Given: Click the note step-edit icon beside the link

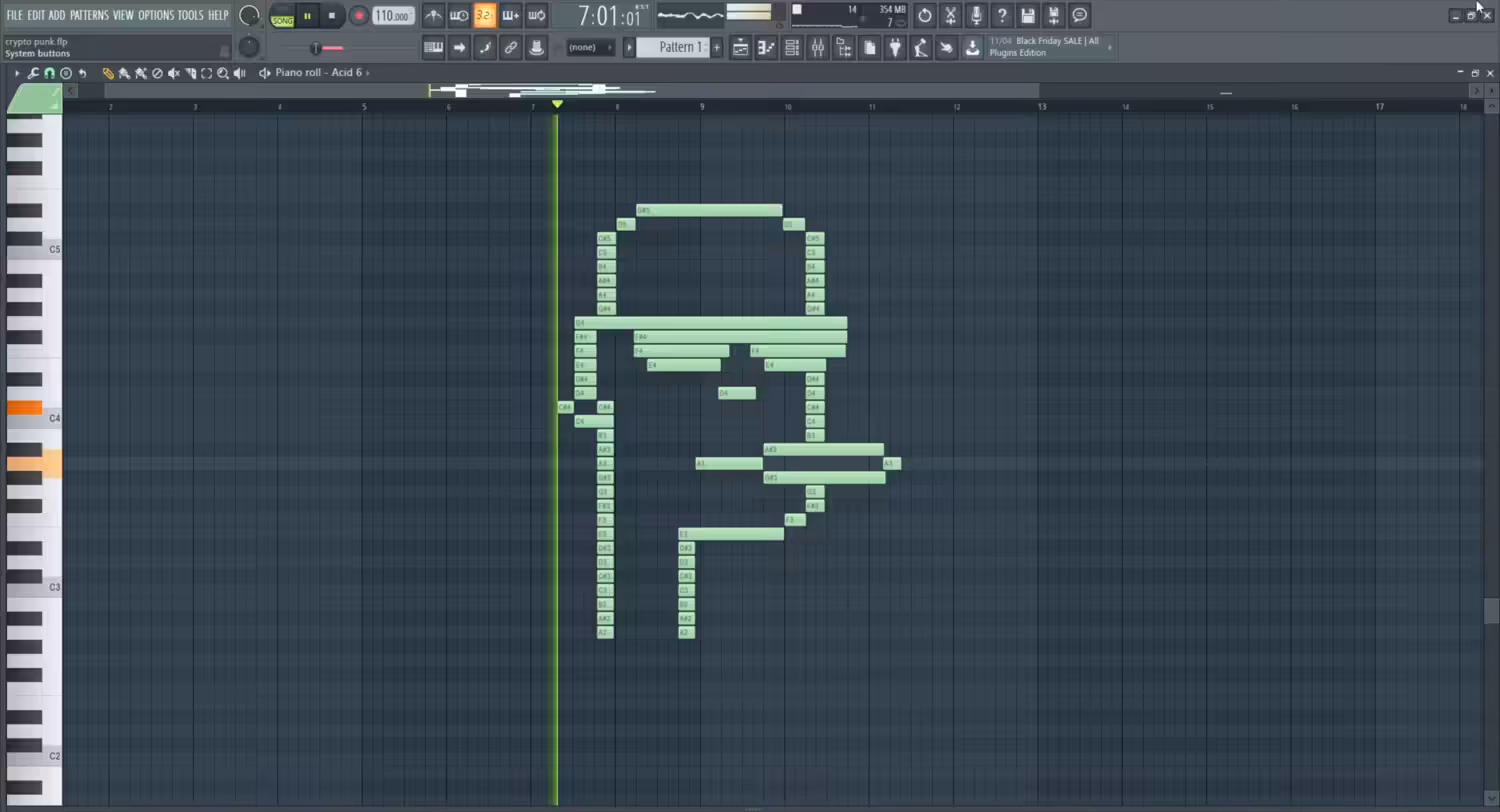Looking at the screenshot, I should click(485, 47).
